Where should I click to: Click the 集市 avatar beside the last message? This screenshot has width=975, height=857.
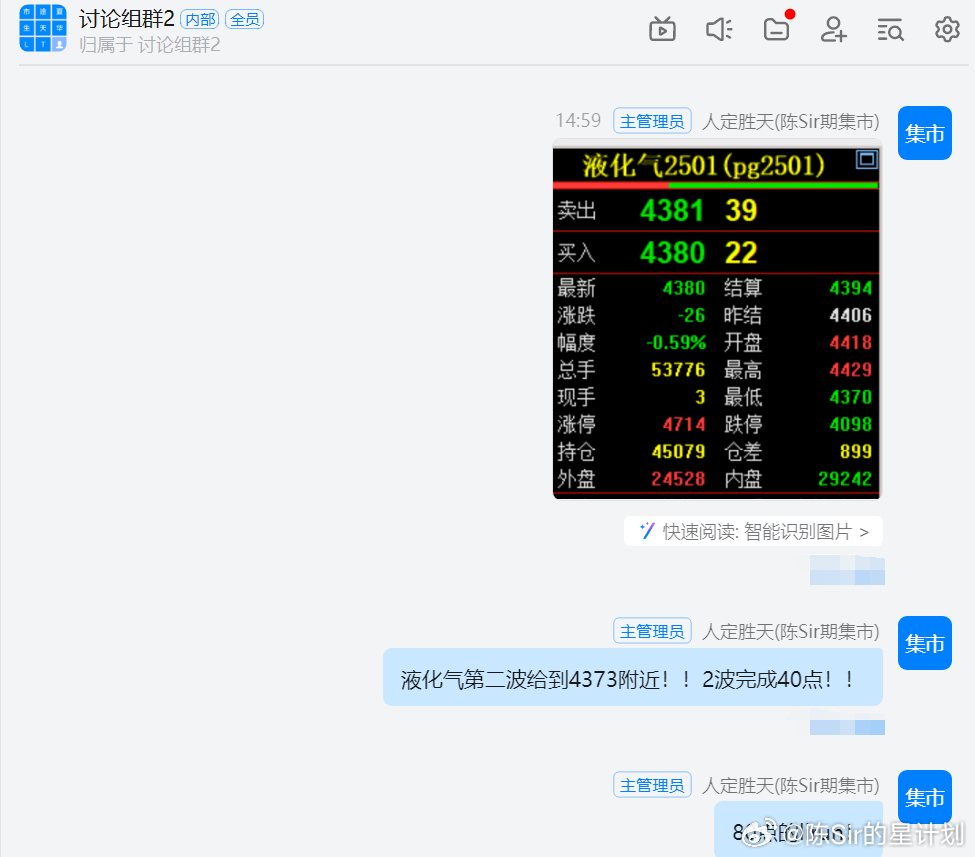tap(924, 797)
